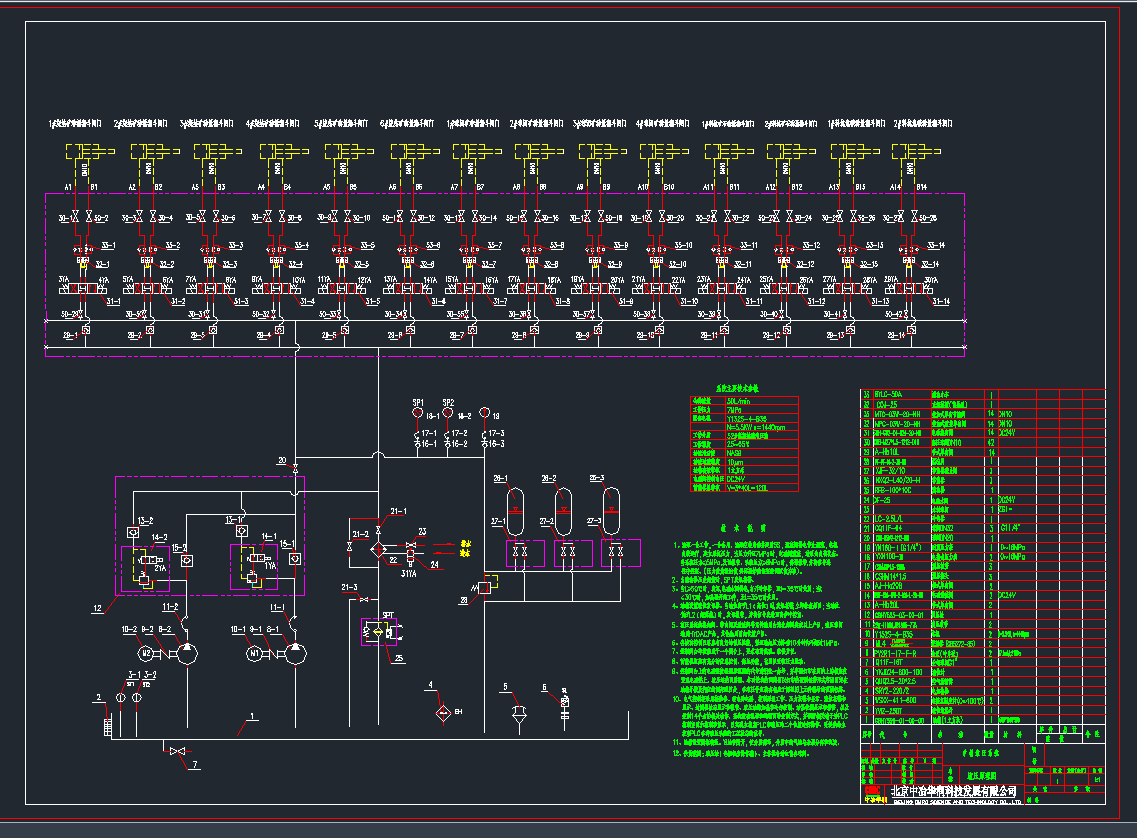
Task: Select the SP1 pressure gauge symbol
Action: pos(417,412)
